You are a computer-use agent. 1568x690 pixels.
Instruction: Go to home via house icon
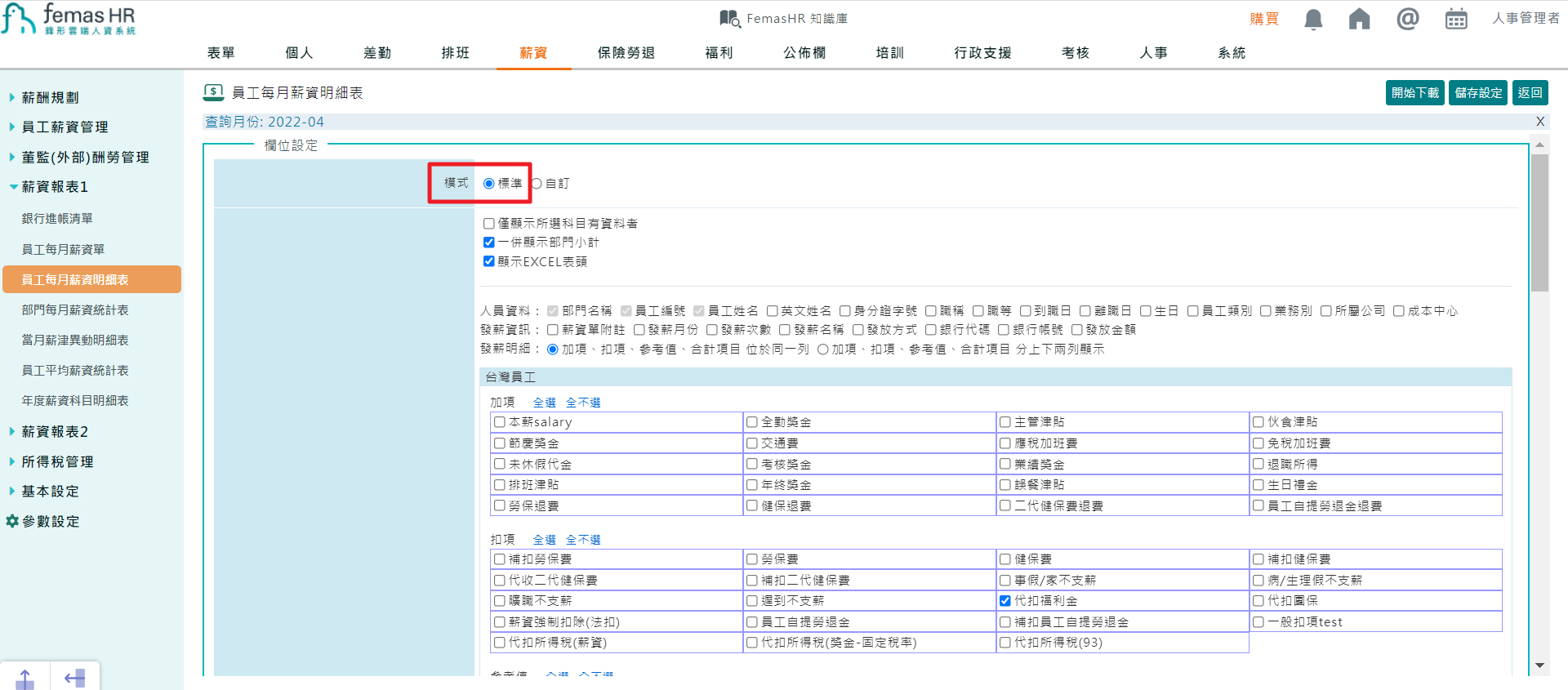click(1360, 19)
